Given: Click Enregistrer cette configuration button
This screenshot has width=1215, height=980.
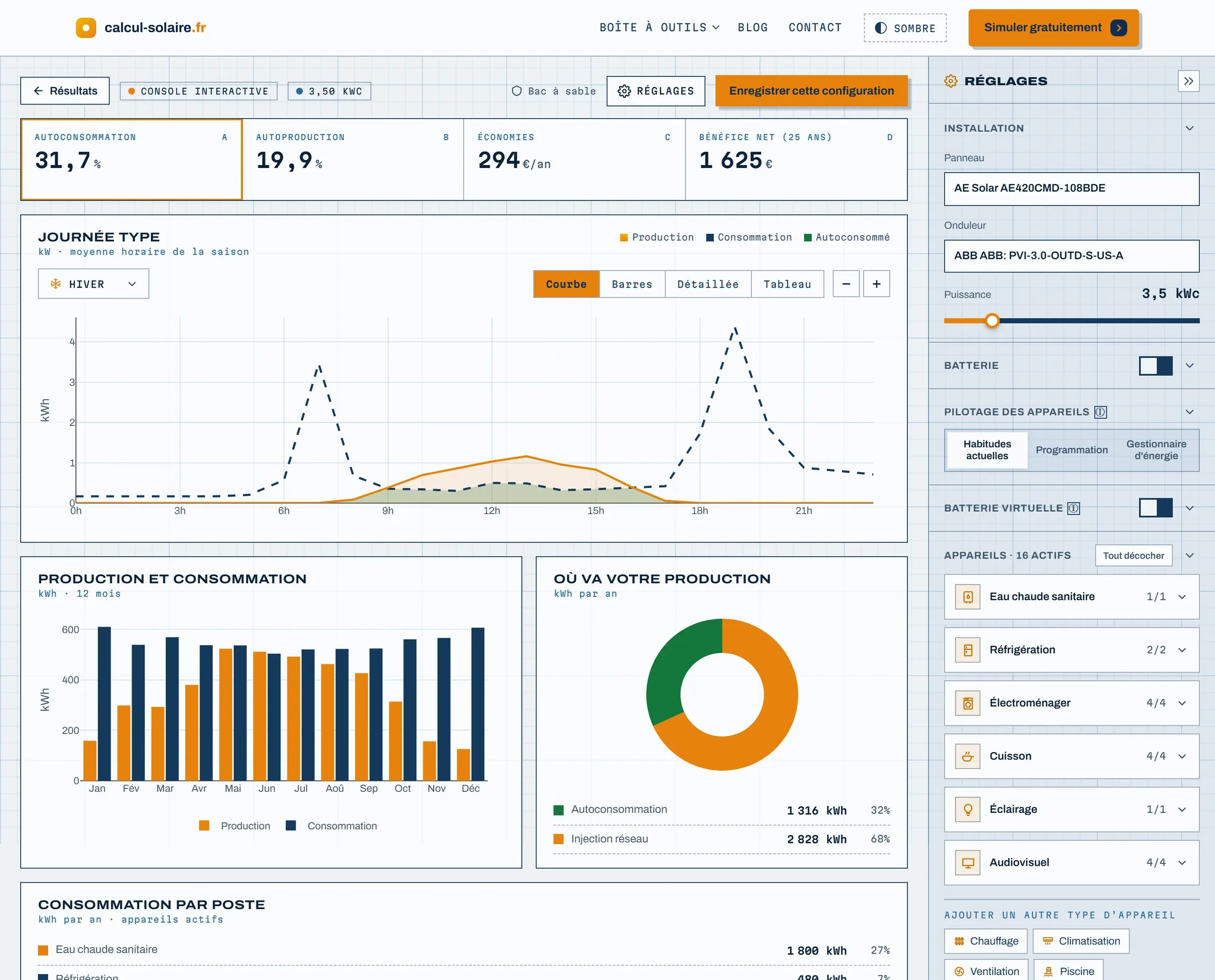Looking at the screenshot, I should [811, 91].
